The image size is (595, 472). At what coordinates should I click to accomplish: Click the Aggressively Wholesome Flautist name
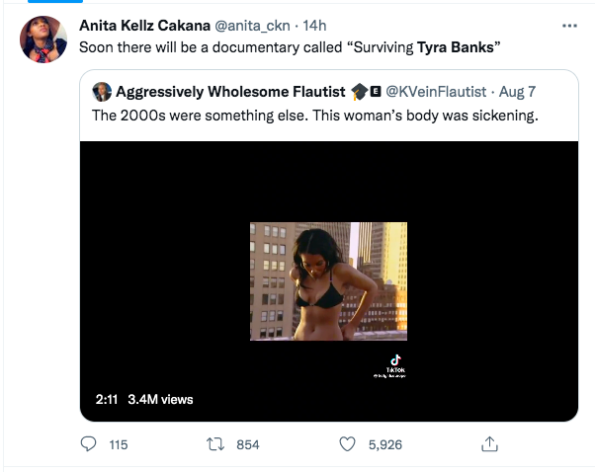click(230, 92)
